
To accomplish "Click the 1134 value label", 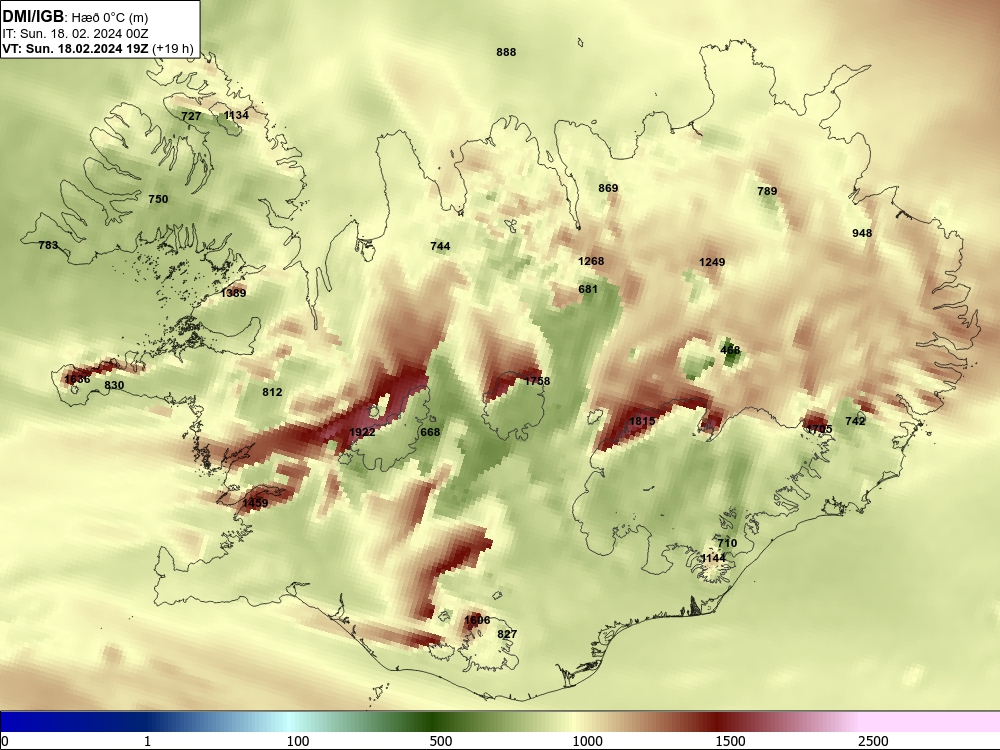I will pos(237,115).
